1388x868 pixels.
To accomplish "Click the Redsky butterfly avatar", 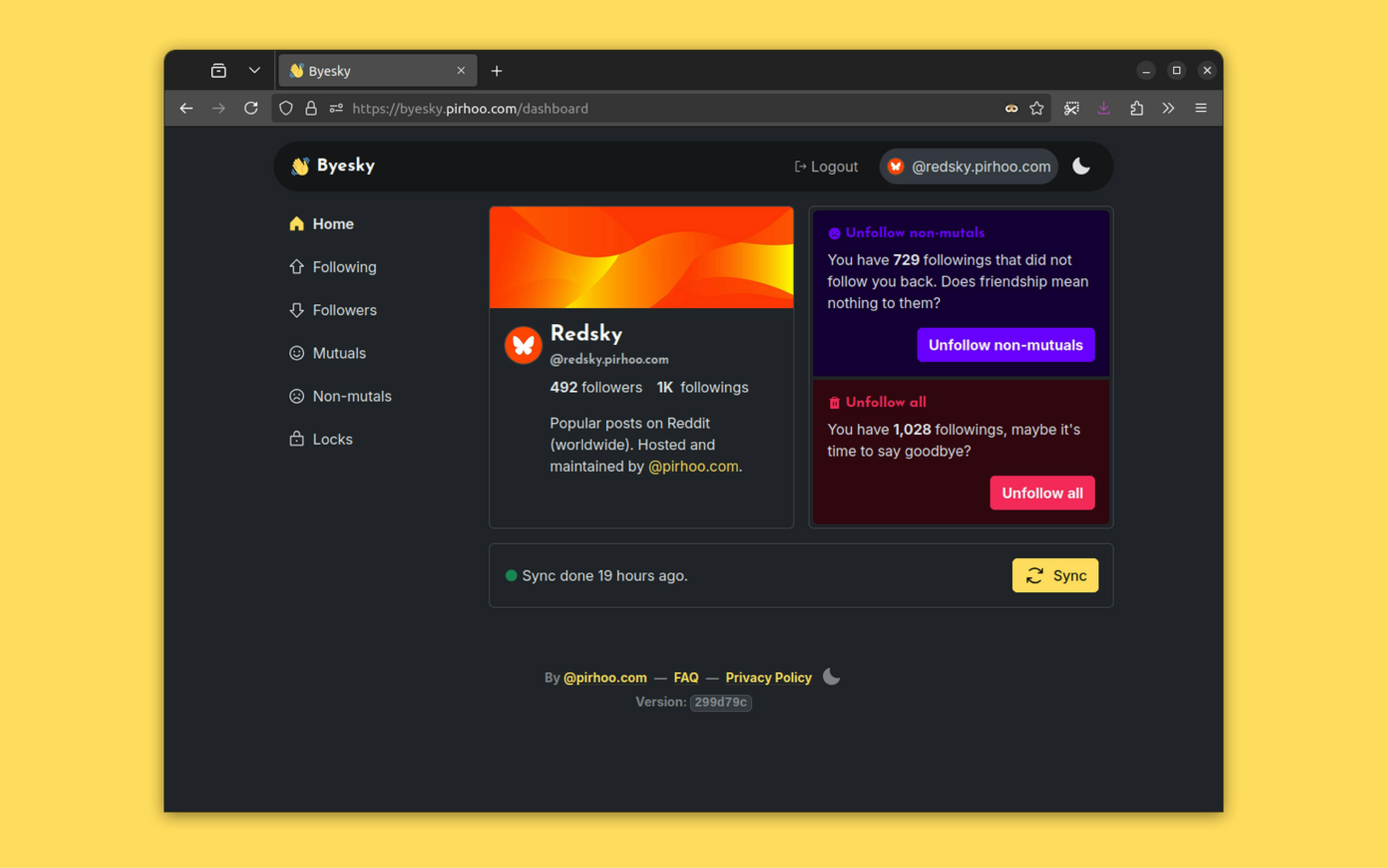I will tap(523, 345).
